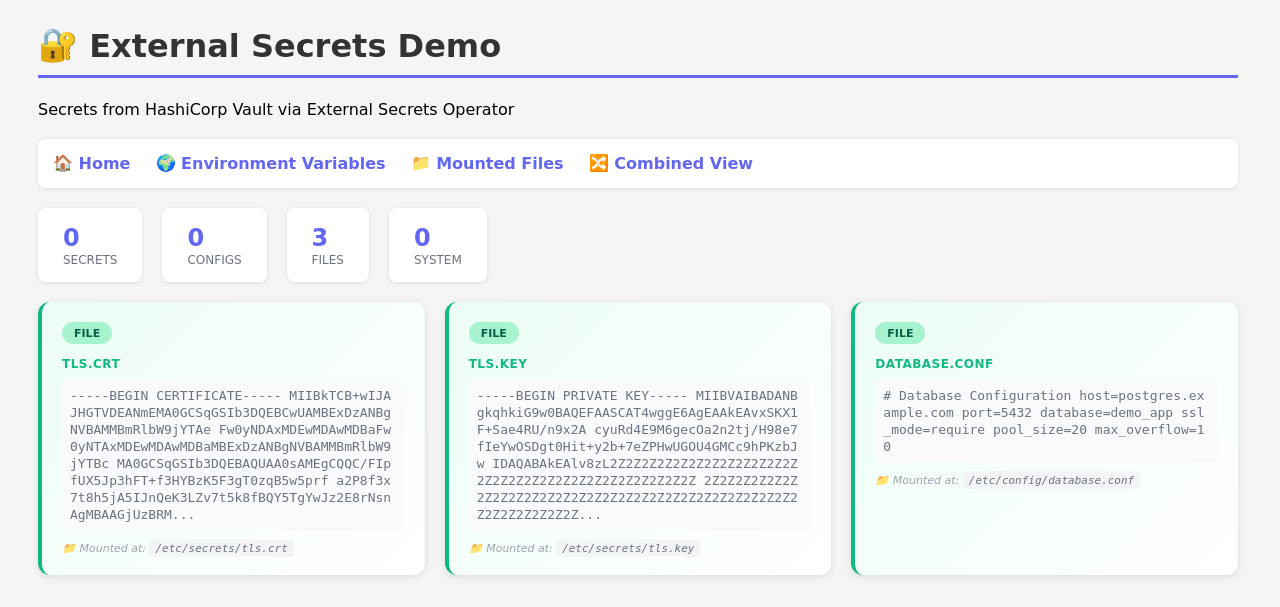Click the folder icon next to tls.key mount path
Screen dimensions: 1280x607
[x=476, y=548]
